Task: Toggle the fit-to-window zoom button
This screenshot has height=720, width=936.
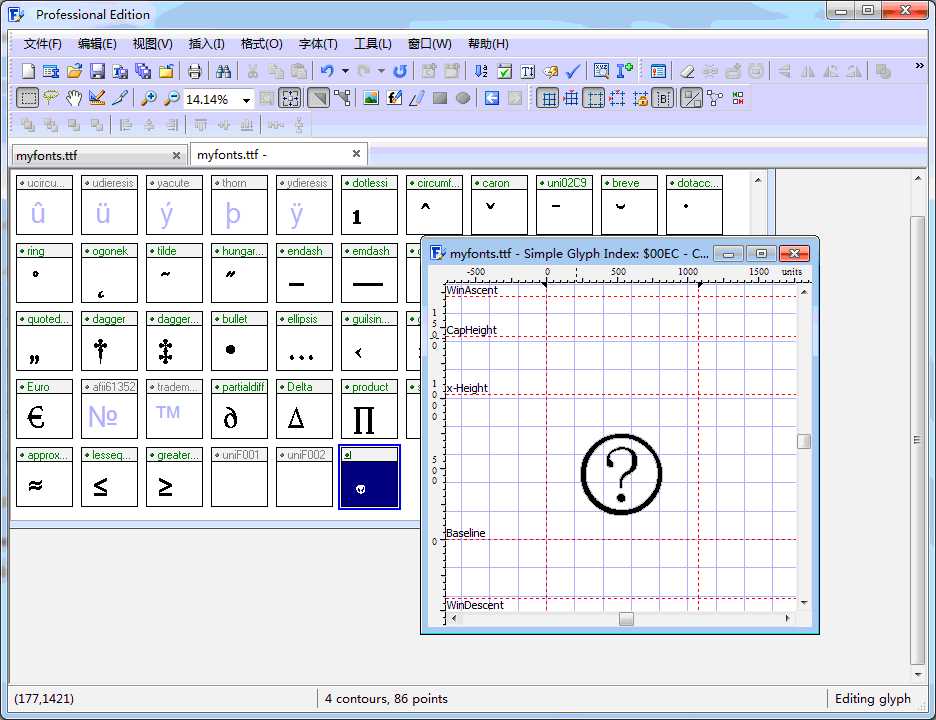Action: pyautogui.click(x=290, y=99)
